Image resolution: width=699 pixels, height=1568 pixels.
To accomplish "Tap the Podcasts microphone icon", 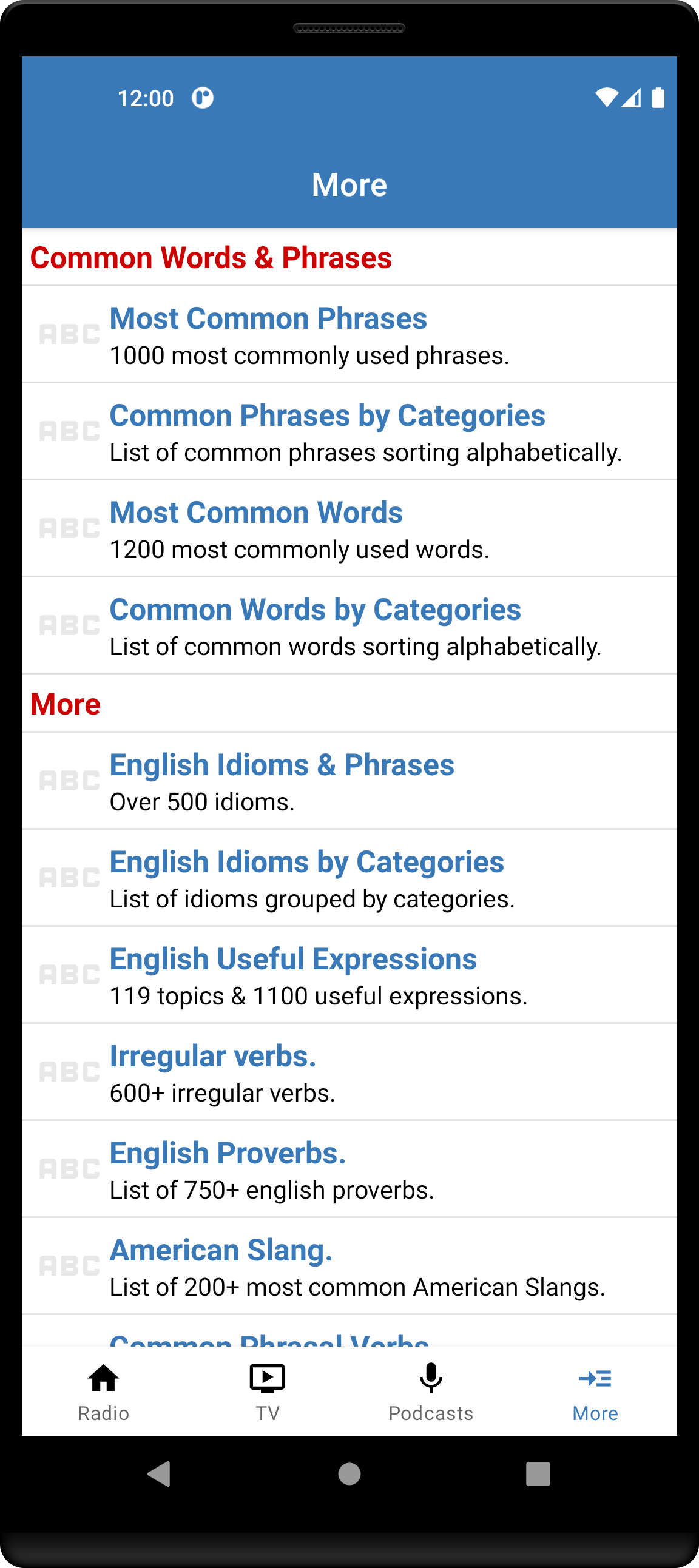I will (431, 1378).
